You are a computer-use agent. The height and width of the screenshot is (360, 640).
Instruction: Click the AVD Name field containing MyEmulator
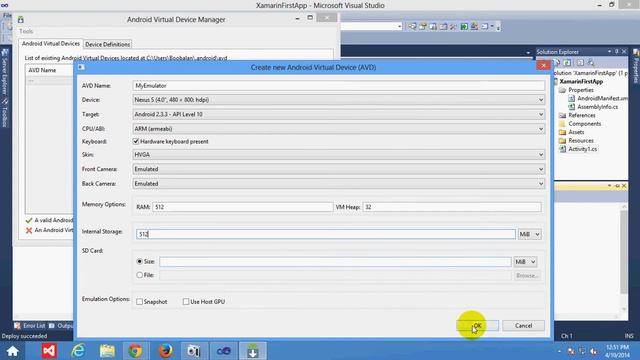point(339,86)
